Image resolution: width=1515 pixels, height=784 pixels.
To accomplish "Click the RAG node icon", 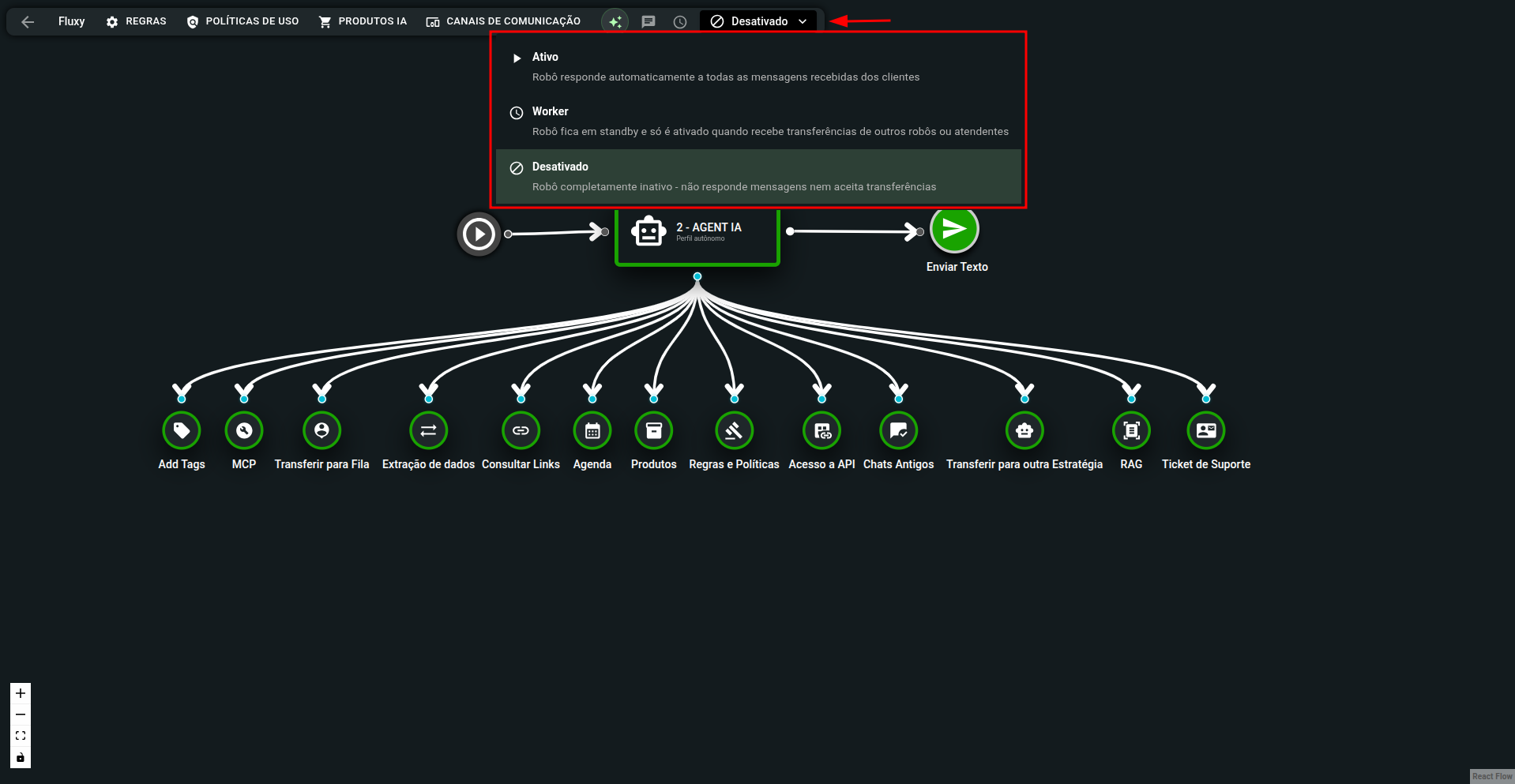I will pyautogui.click(x=1131, y=430).
